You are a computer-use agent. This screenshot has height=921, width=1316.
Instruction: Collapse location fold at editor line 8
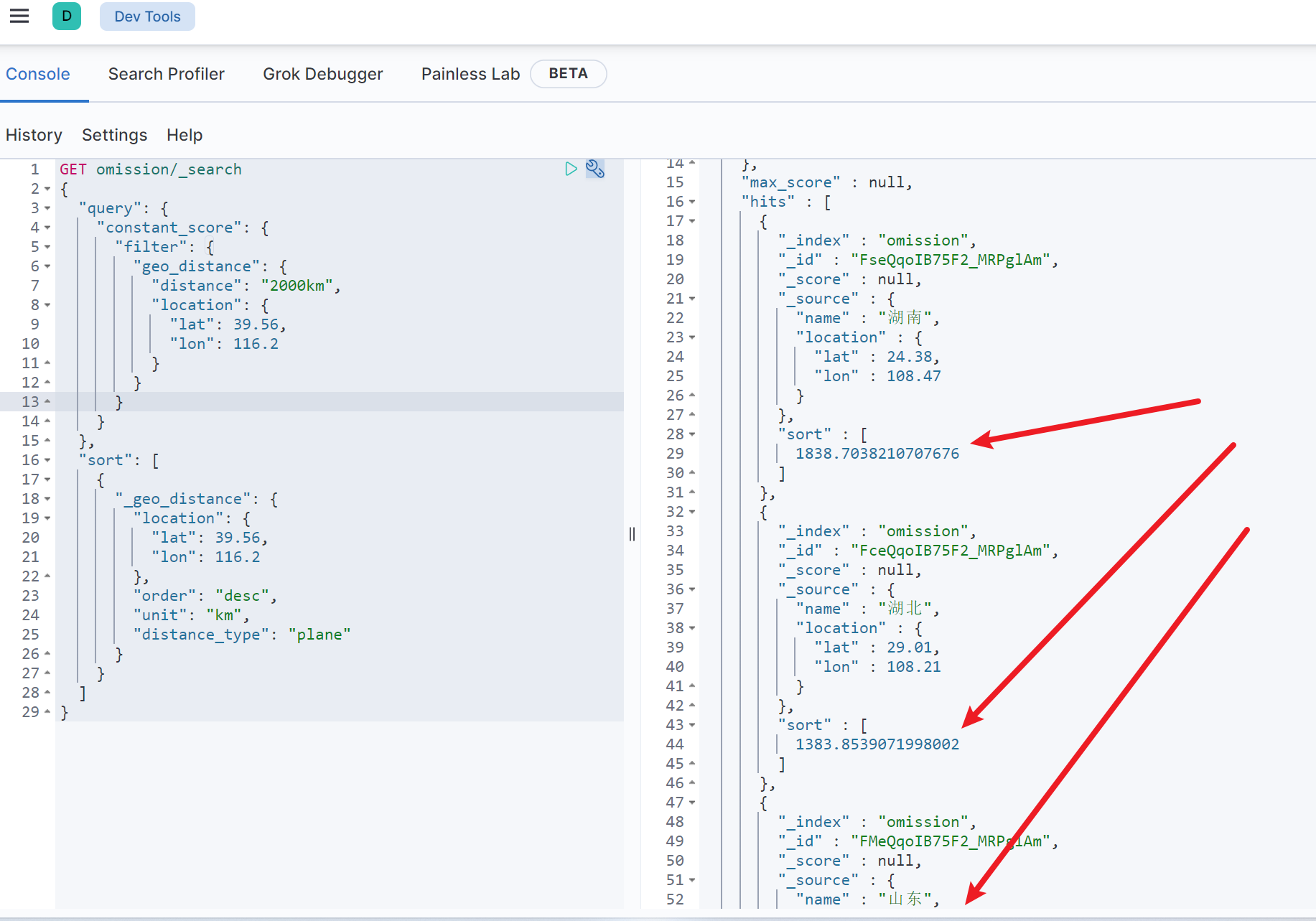coord(47,305)
